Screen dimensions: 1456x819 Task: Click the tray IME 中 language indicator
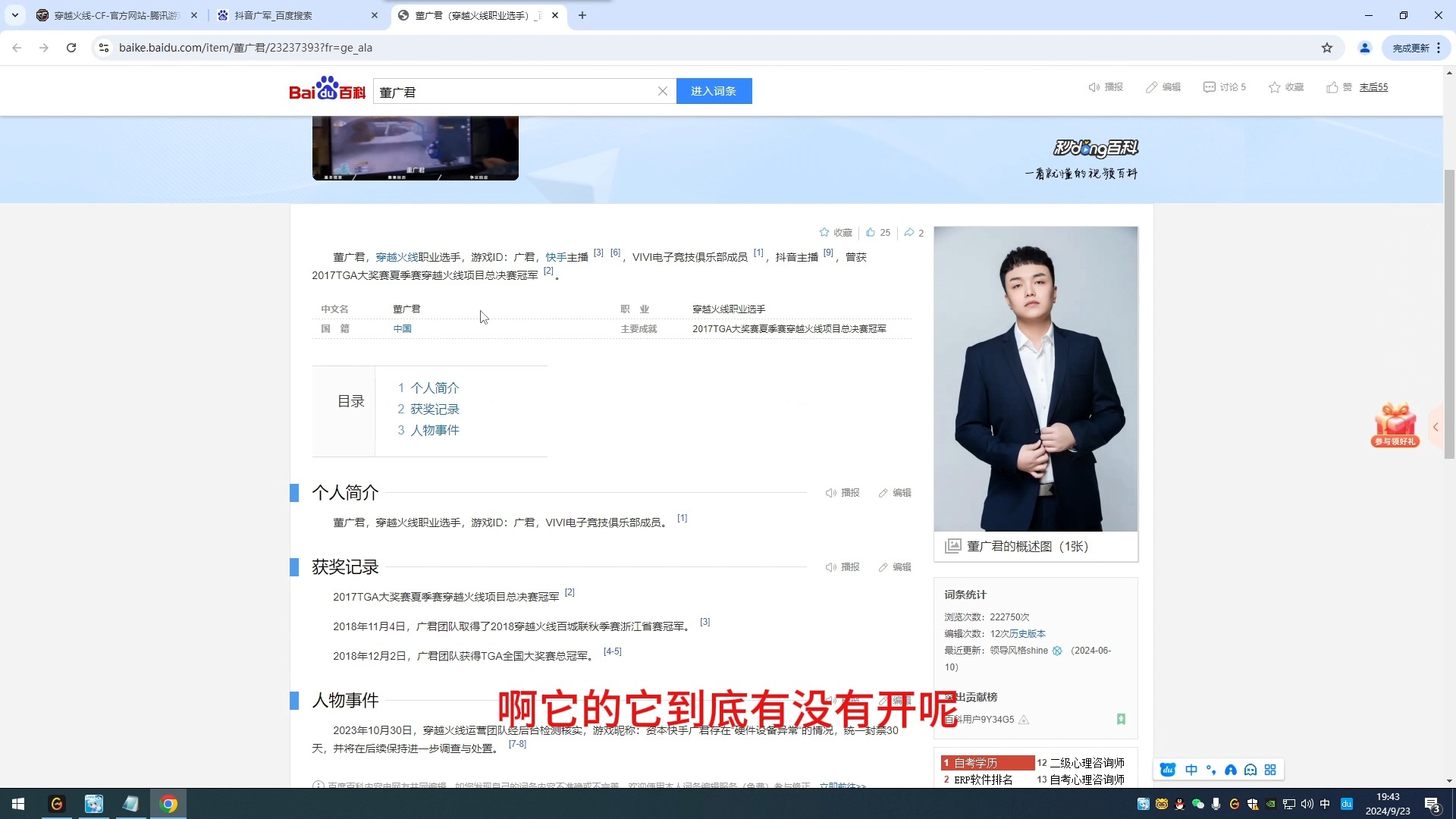coord(1325,804)
